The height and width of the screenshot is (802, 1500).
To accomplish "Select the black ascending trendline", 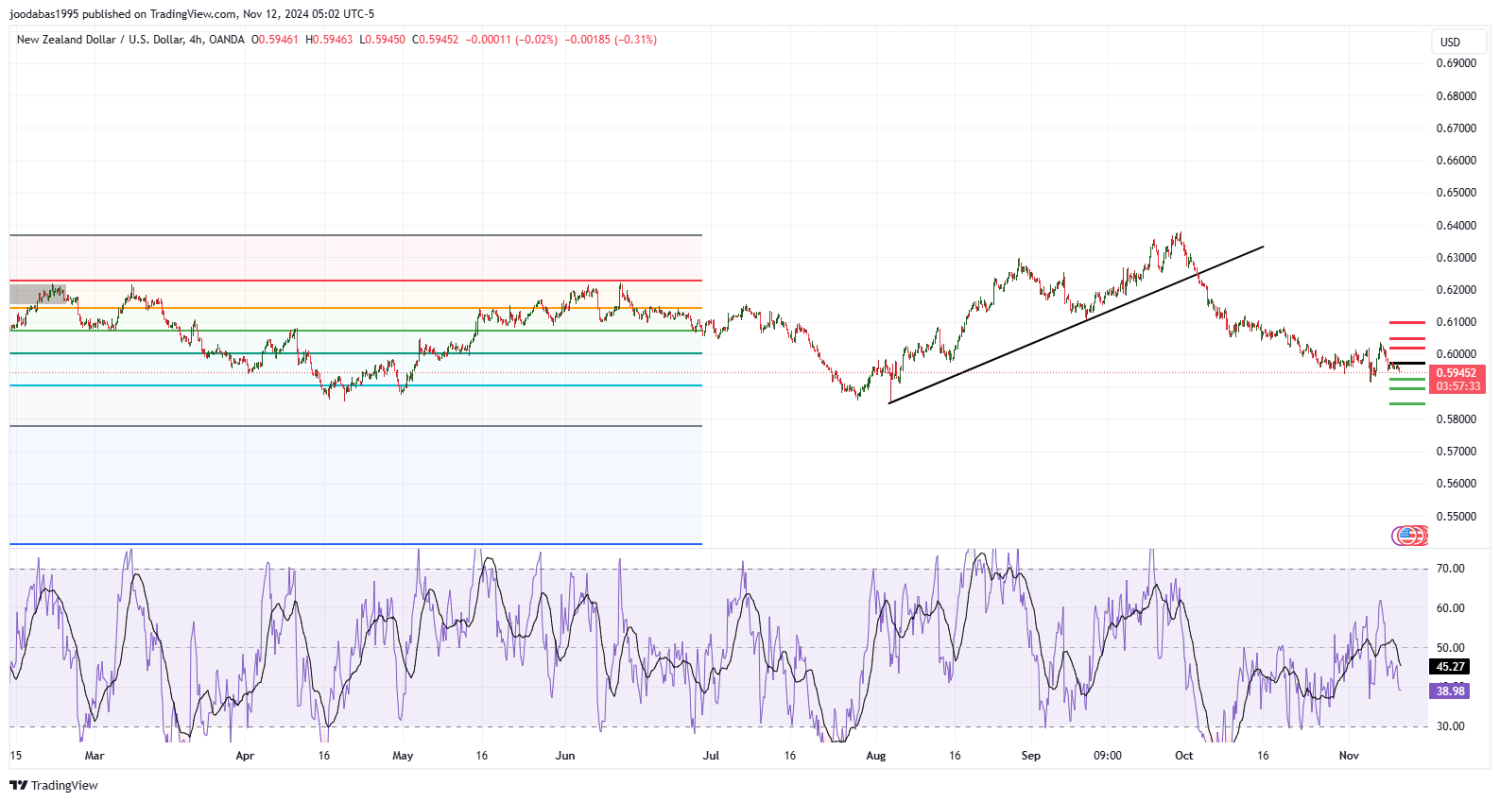I will click(x=1076, y=325).
